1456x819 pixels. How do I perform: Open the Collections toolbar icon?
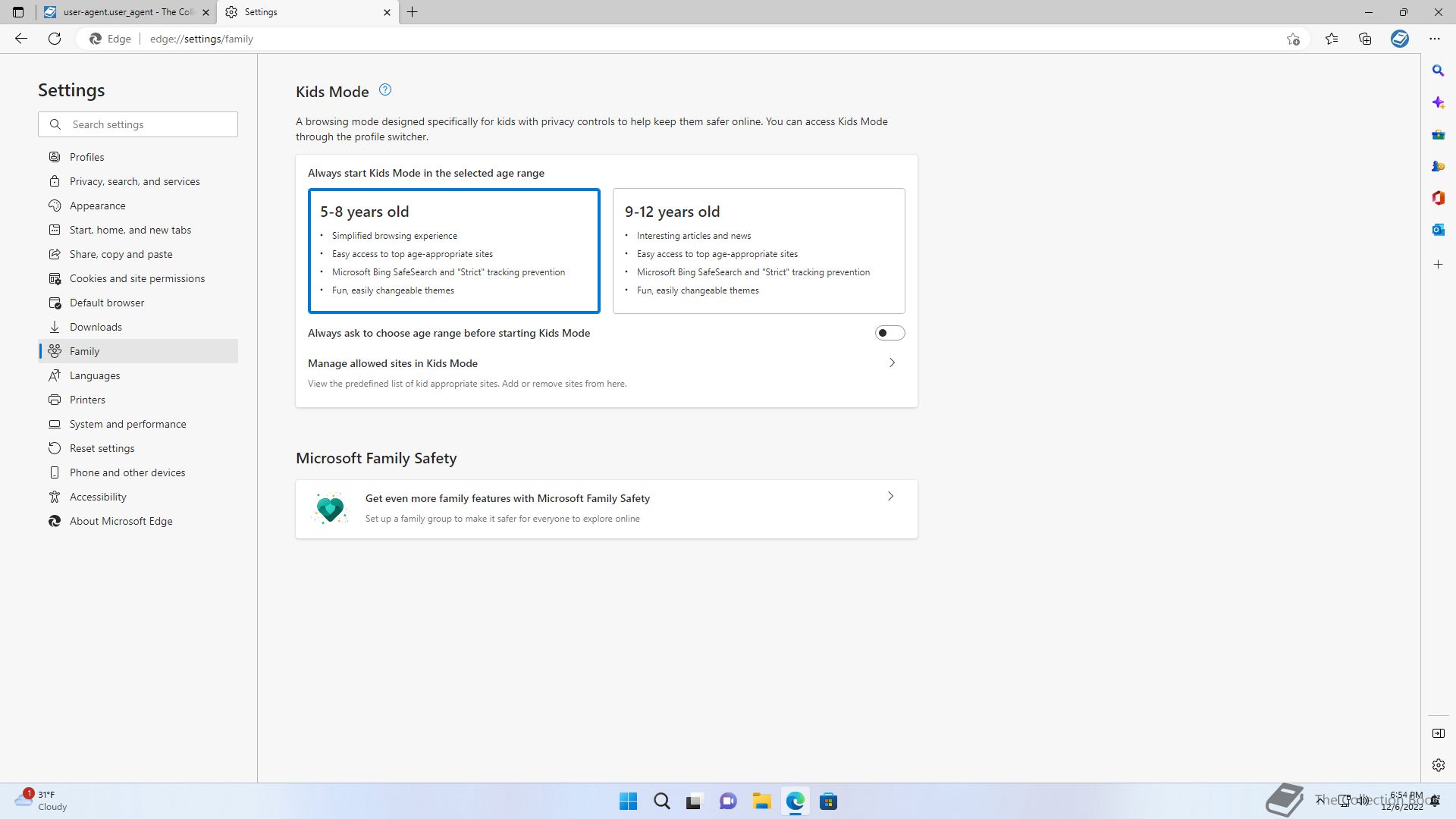pos(1365,39)
